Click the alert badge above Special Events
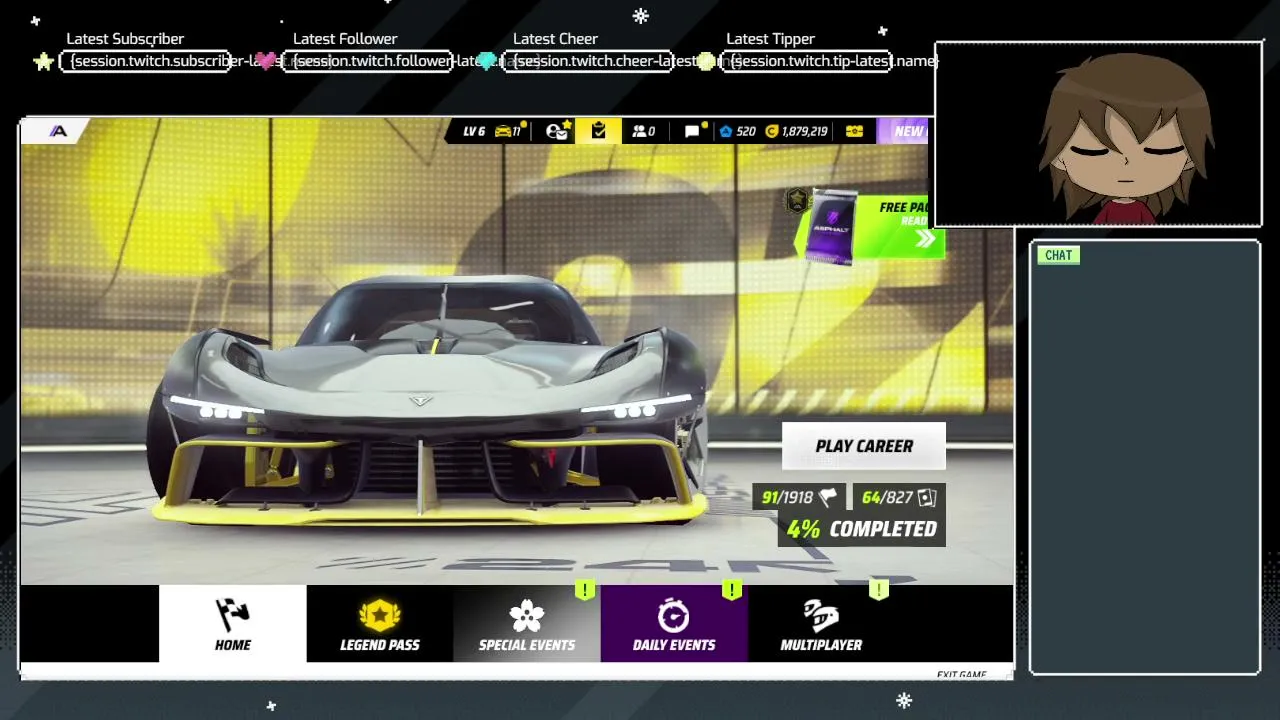Screen dimensions: 1280x720 pos(585,590)
